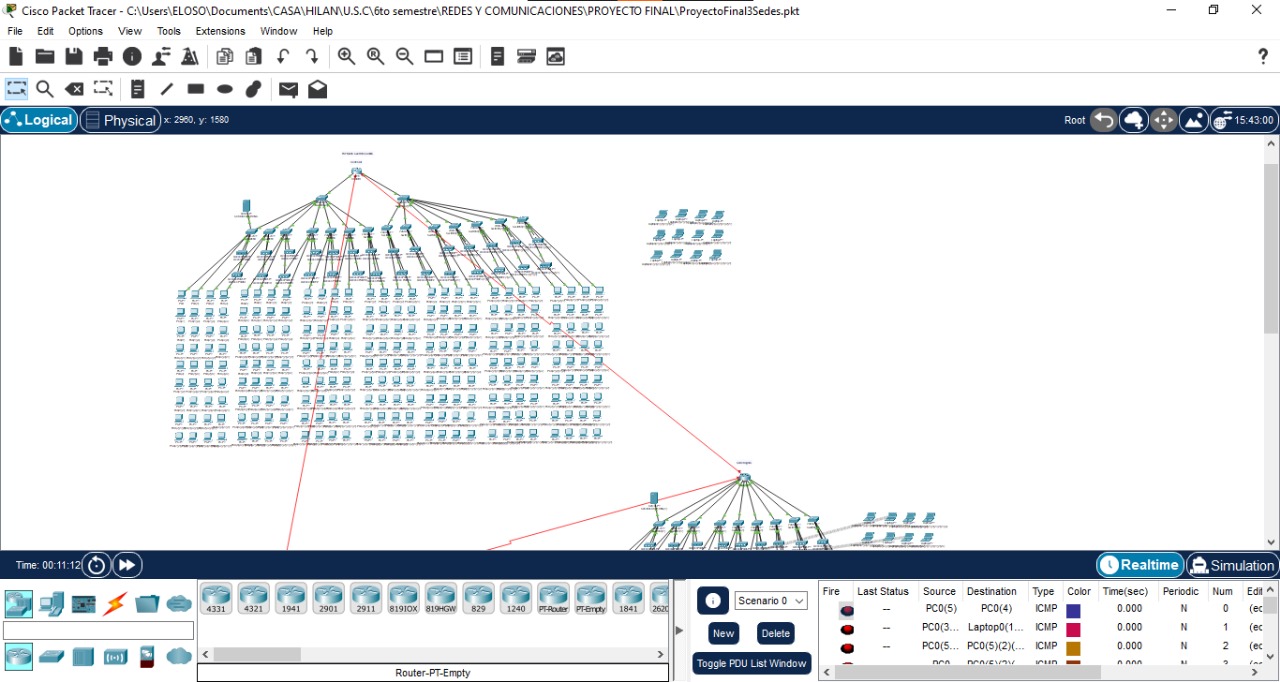Open the File menu
This screenshot has width=1280, height=682.
click(x=15, y=31)
